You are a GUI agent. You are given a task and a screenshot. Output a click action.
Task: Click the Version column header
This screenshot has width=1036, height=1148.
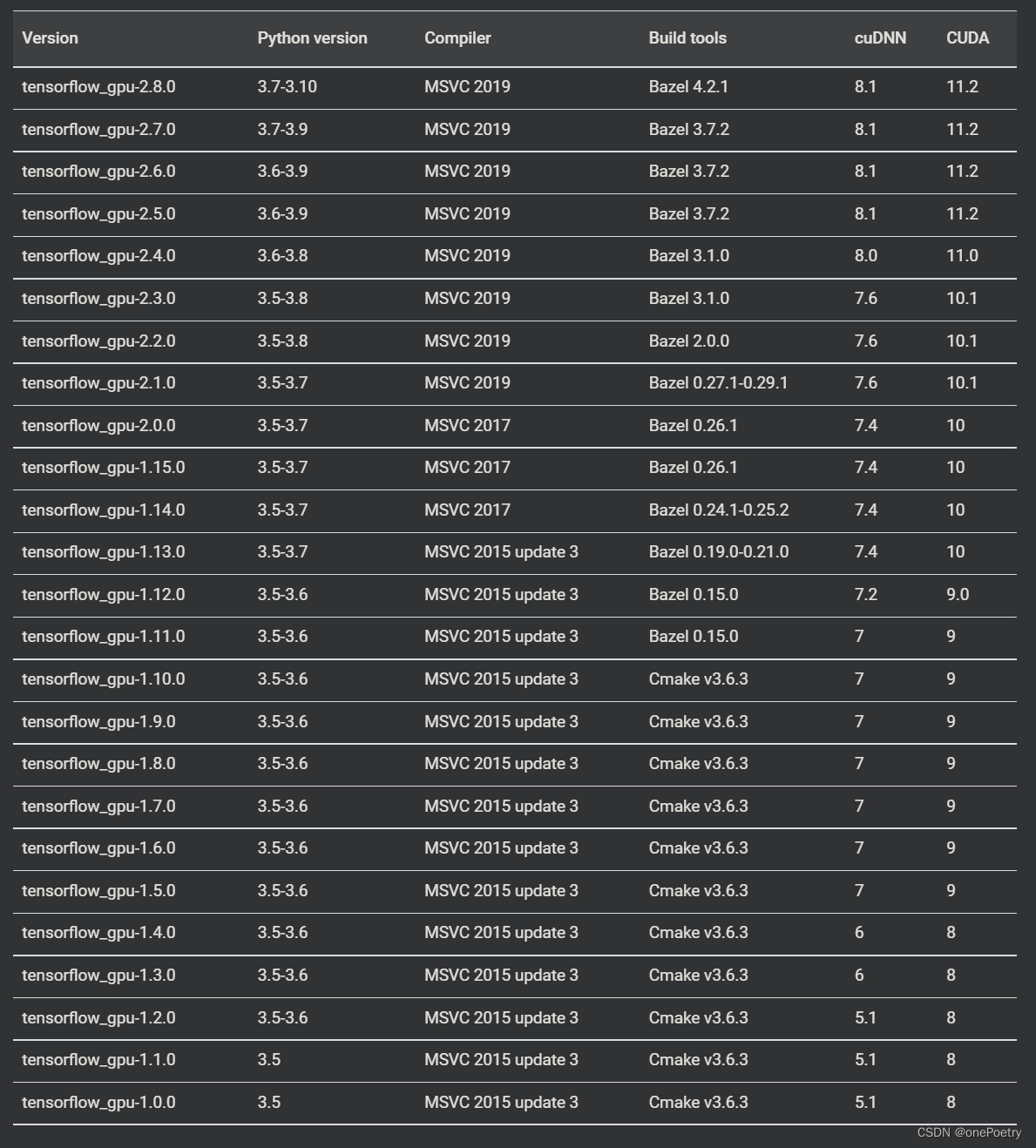50,38
